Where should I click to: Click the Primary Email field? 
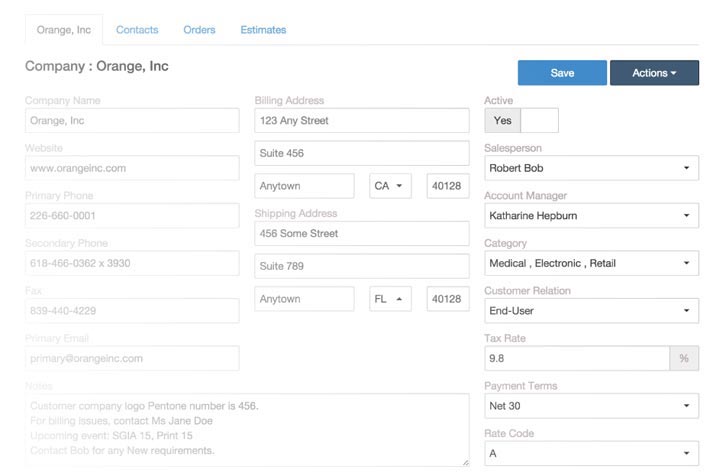(x=132, y=358)
